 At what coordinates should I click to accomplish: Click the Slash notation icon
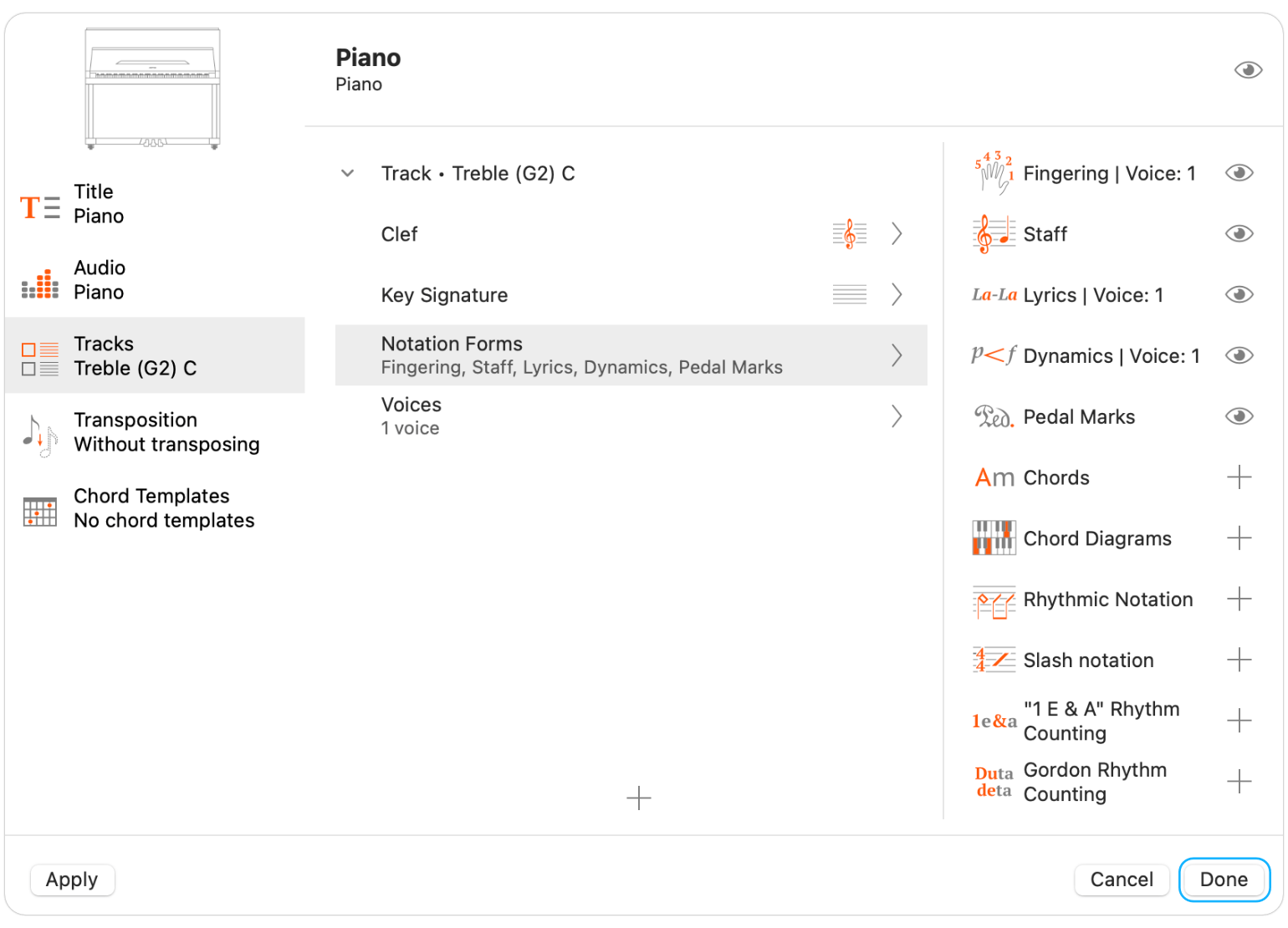point(994,660)
